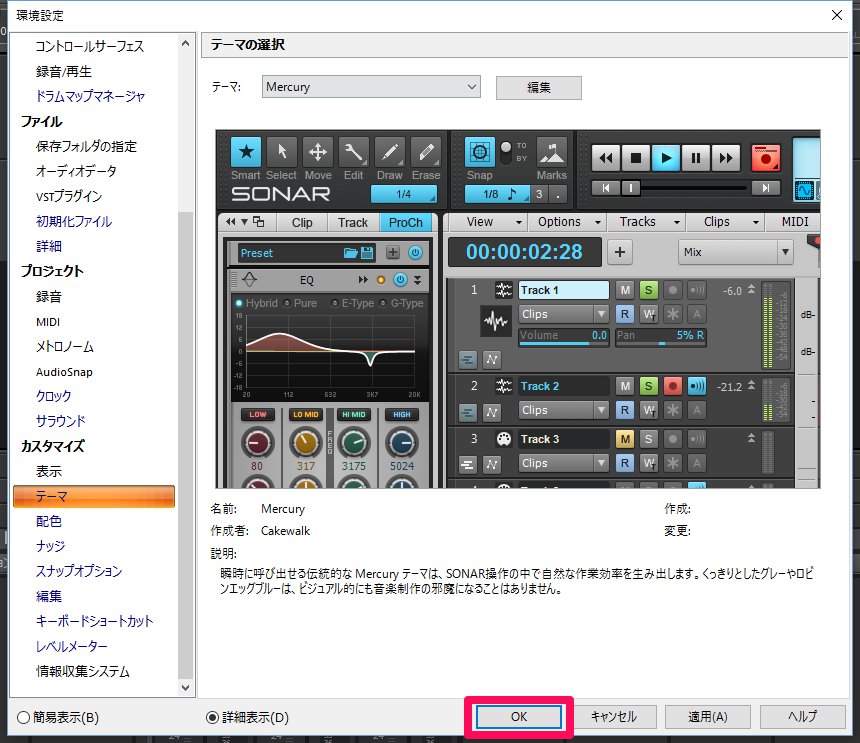Select the Draw pencil tool in preview
The width and height of the screenshot is (860, 743).
tap(389, 152)
